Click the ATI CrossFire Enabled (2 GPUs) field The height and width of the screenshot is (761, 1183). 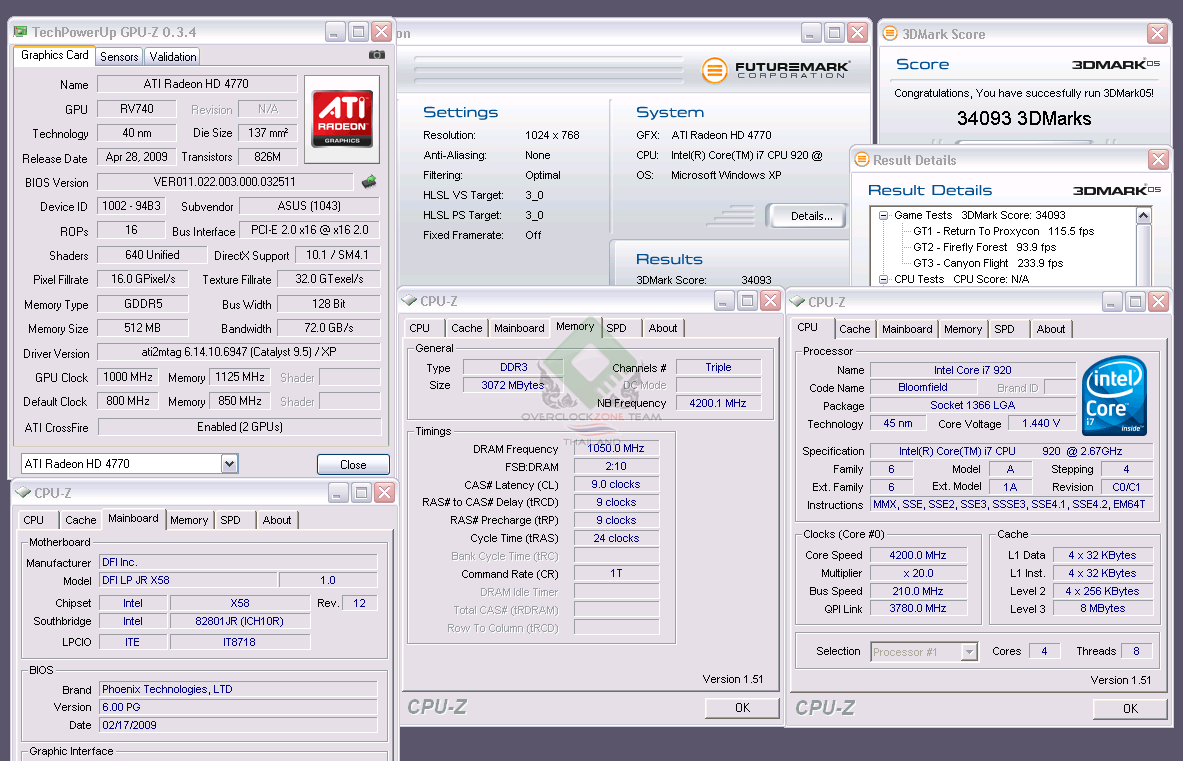tap(240, 427)
